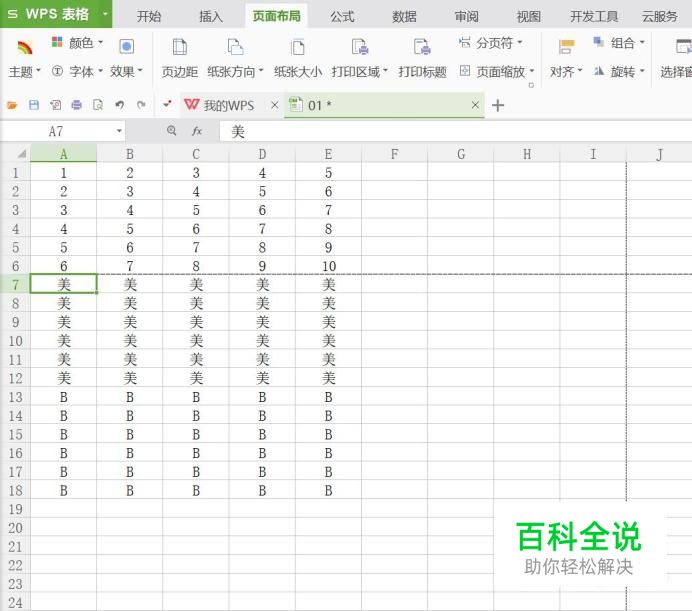Click the 打印区域 print area icon
Image resolution: width=692 pixels, height=611 pixels.
[x=360, y=46]
